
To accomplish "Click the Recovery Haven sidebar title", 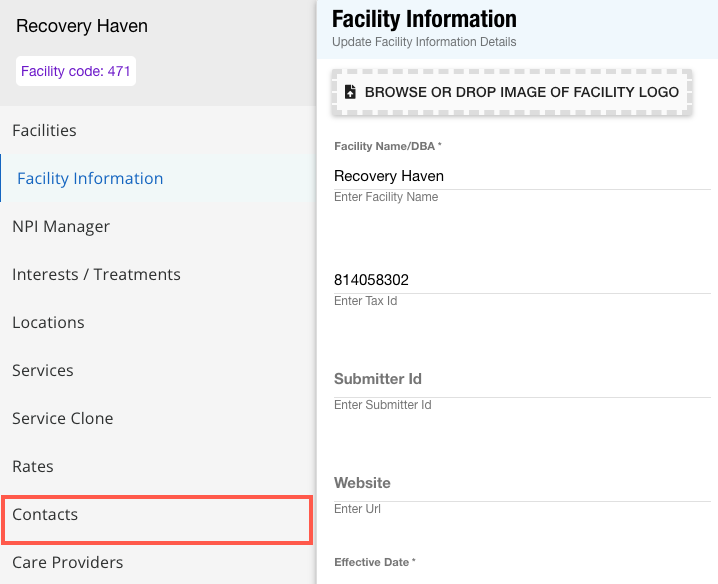I will pos(82,26).
